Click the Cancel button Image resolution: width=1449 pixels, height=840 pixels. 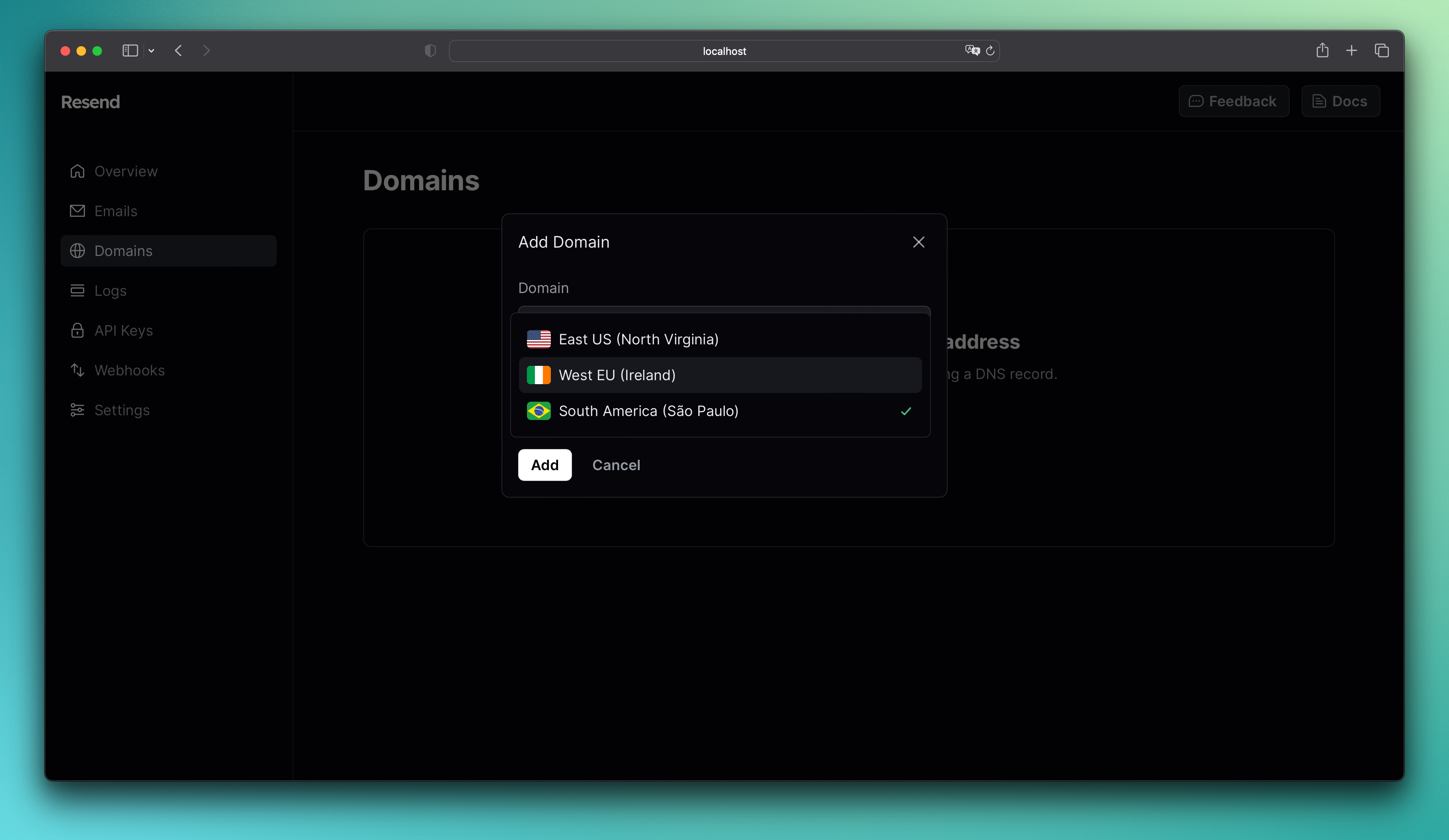coord(616,464)
